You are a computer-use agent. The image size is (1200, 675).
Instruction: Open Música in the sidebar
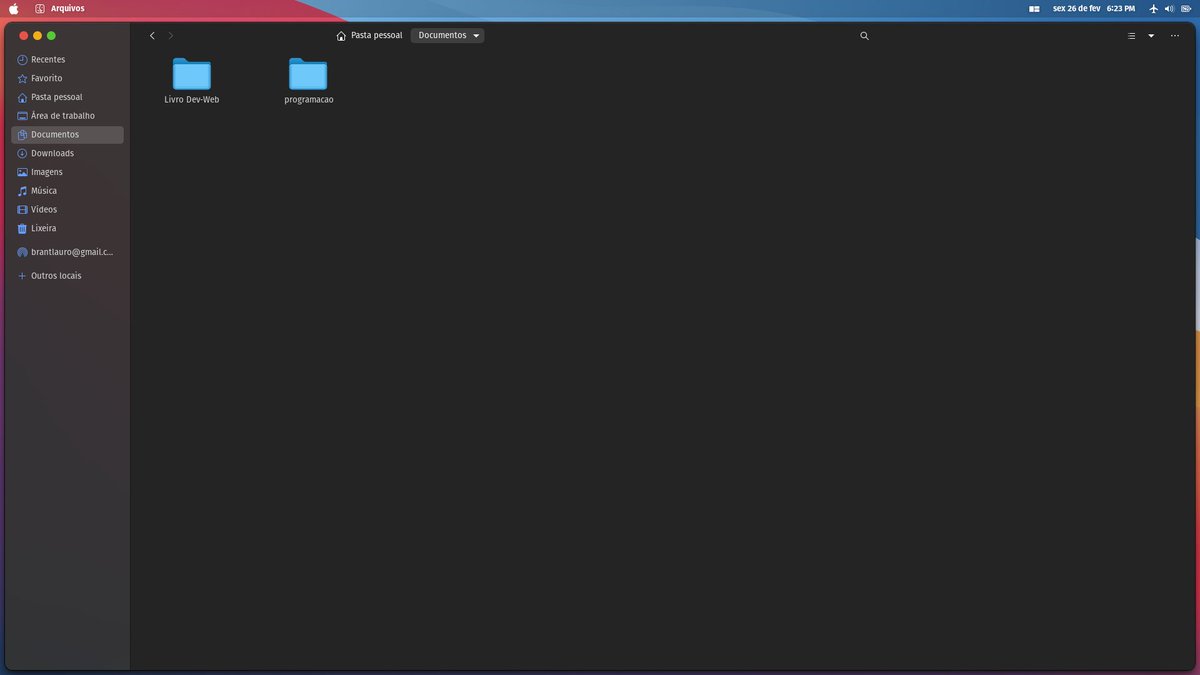pyautogui.click(x=67, y=191)
